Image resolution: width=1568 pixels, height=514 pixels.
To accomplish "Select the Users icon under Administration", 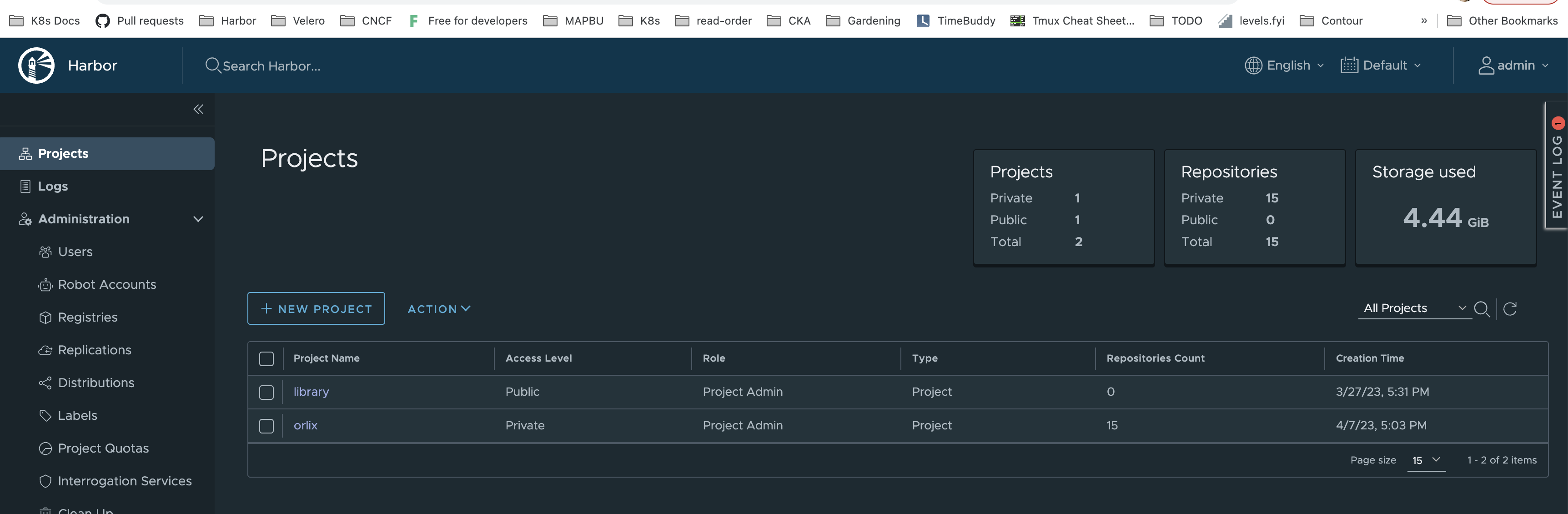I will click(45, 252).
